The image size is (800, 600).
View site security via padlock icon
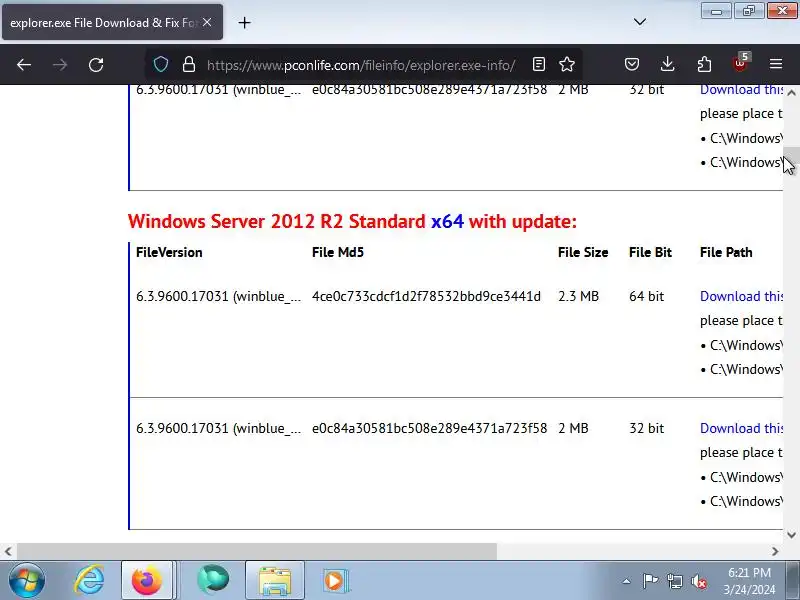(189, 64)
